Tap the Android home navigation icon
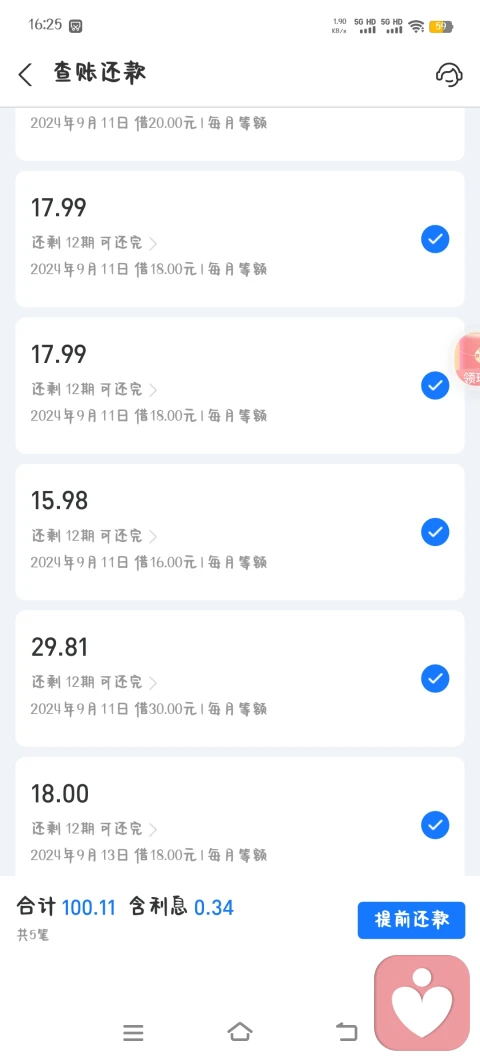480x1061 pixels. tap(240, 1031)
